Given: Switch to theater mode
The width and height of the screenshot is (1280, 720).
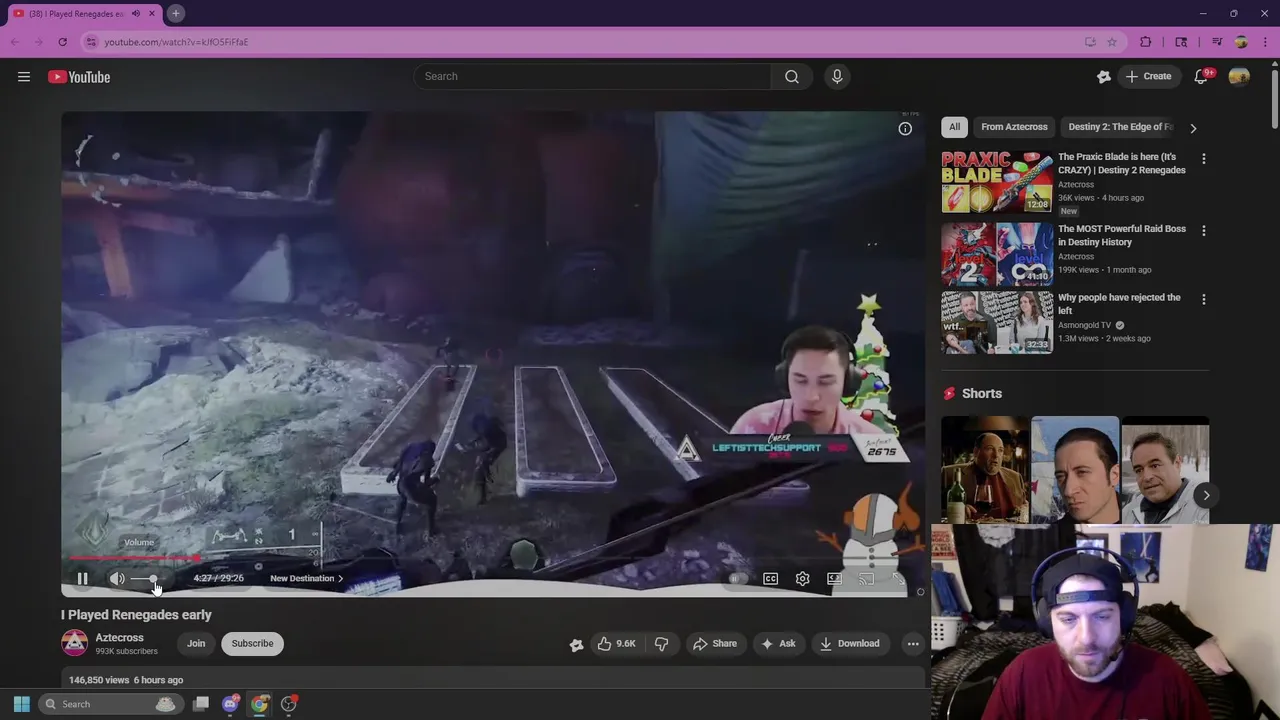Looking at the screenshot, I should click(x=834, y=578).
